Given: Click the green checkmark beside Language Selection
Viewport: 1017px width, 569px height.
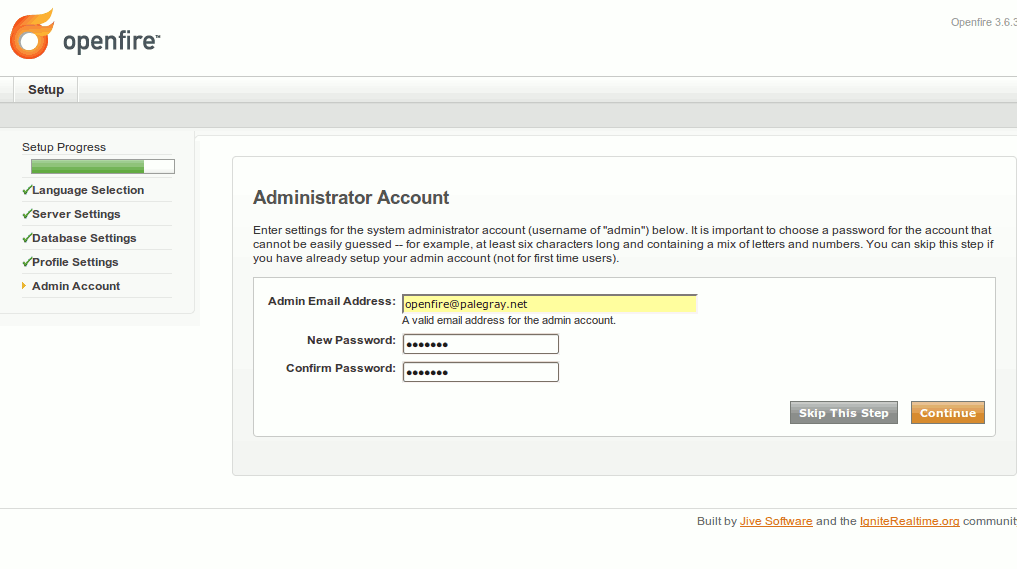Looking at the screenshot, I should pos(27,190).
